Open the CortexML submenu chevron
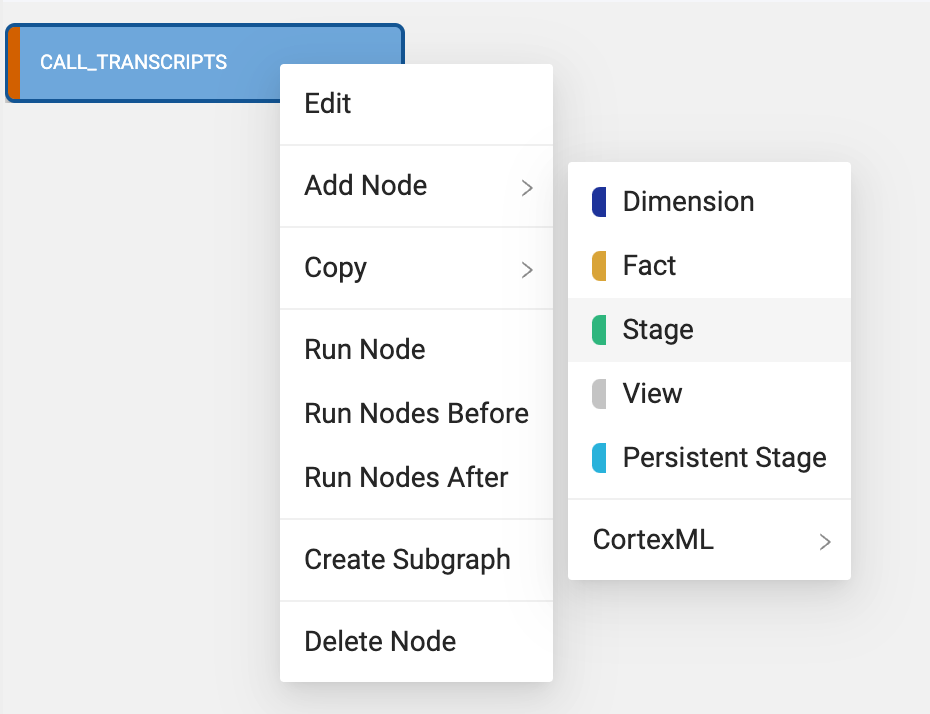 pos(825,541)
